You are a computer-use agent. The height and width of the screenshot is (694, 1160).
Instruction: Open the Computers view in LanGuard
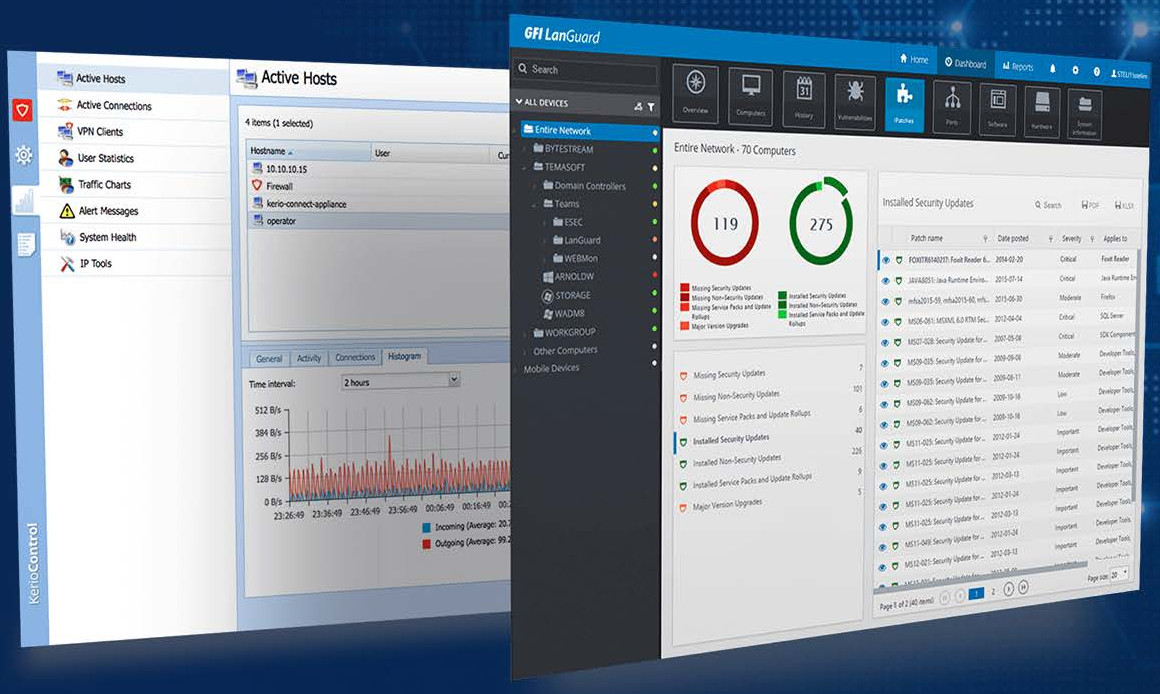[x=750, y=96]
